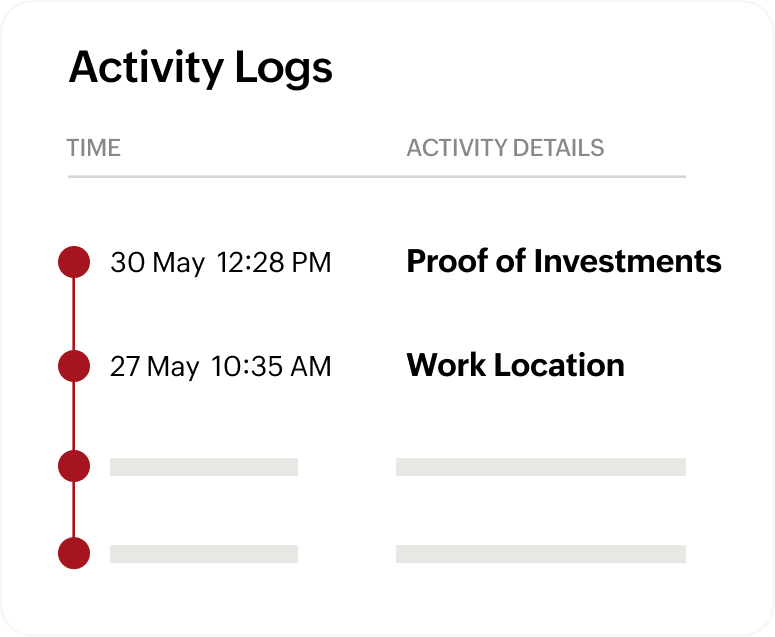Click third row's time placeholder bar
The image size is (775, 637).
pyautogui.click(x=204, y=467)
